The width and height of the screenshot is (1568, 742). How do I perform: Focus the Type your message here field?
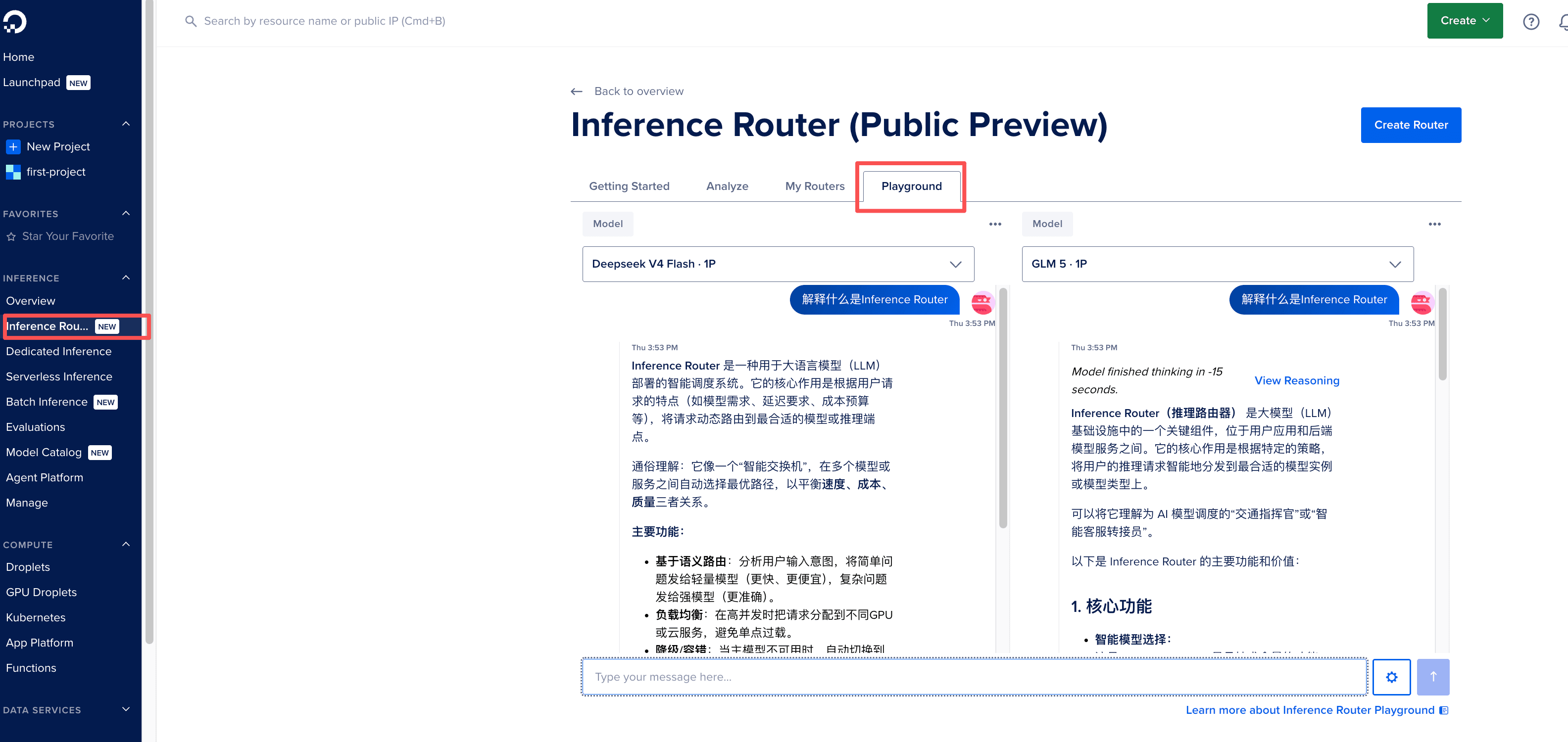974,676
